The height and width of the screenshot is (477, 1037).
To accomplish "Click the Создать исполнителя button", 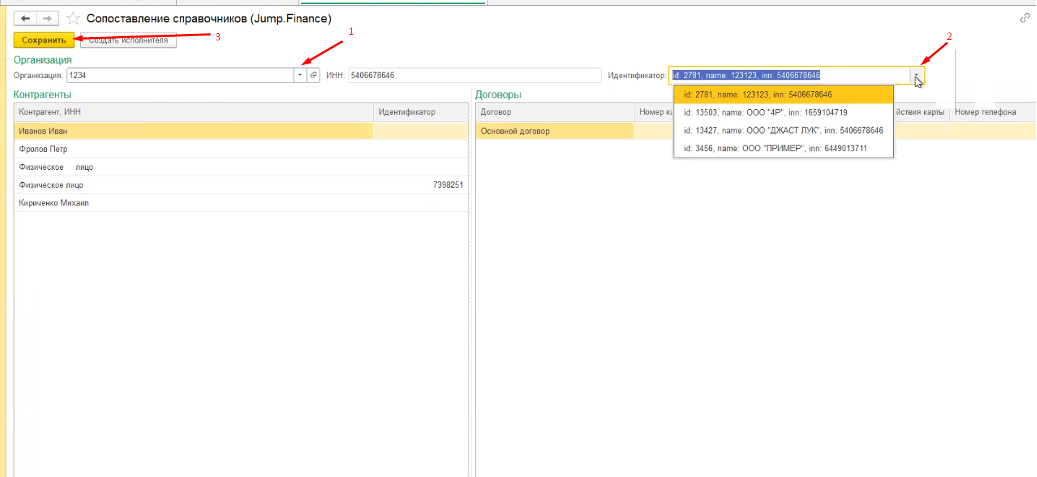I will pos(128,40).
